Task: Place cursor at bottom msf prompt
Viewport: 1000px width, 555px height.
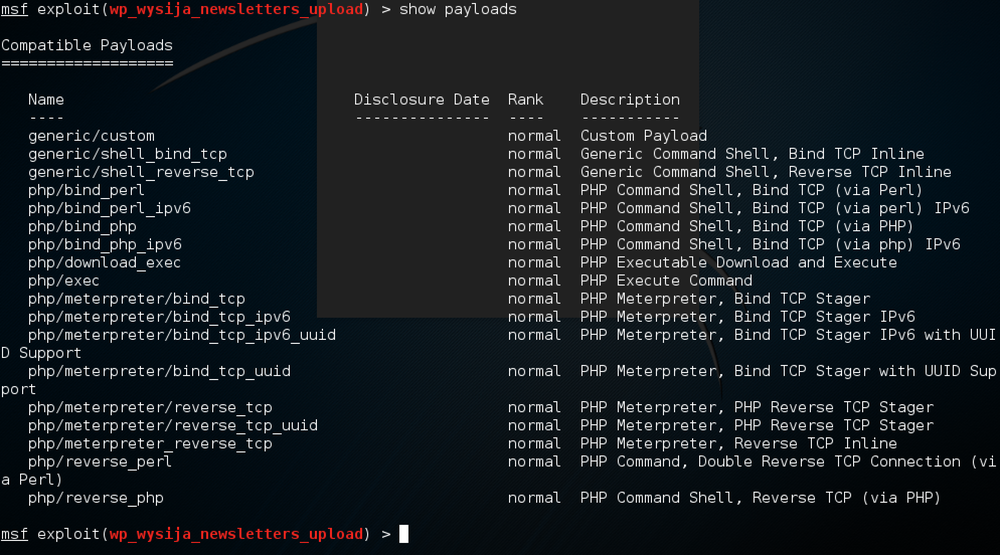Action: [404, 534]
